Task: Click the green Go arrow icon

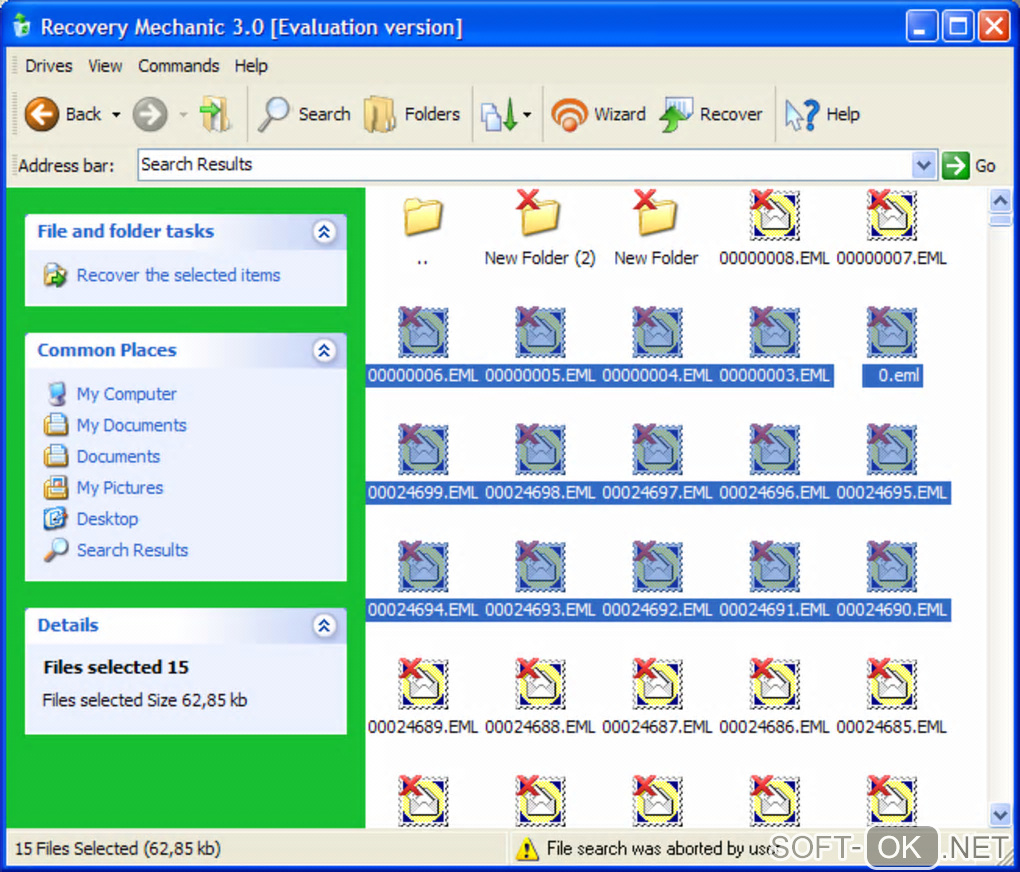Action: (x=955, y=165)
